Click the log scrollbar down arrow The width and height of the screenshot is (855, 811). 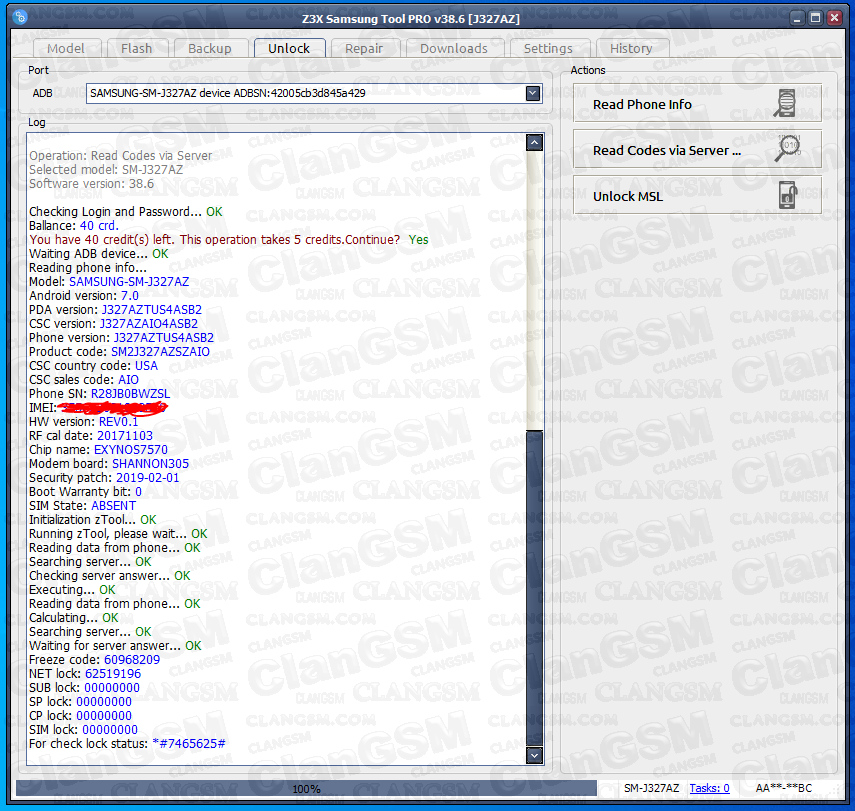pyautogui.click(x=534, y=755)
